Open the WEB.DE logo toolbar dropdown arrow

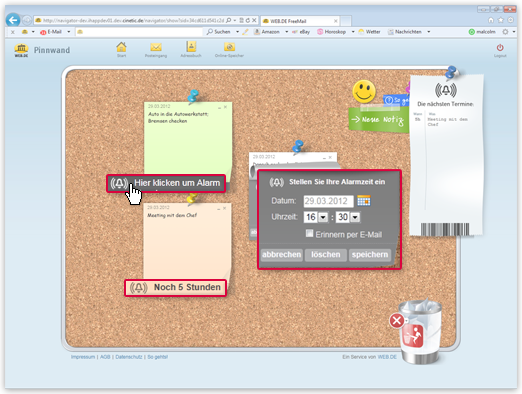click(x=33, y=32)
